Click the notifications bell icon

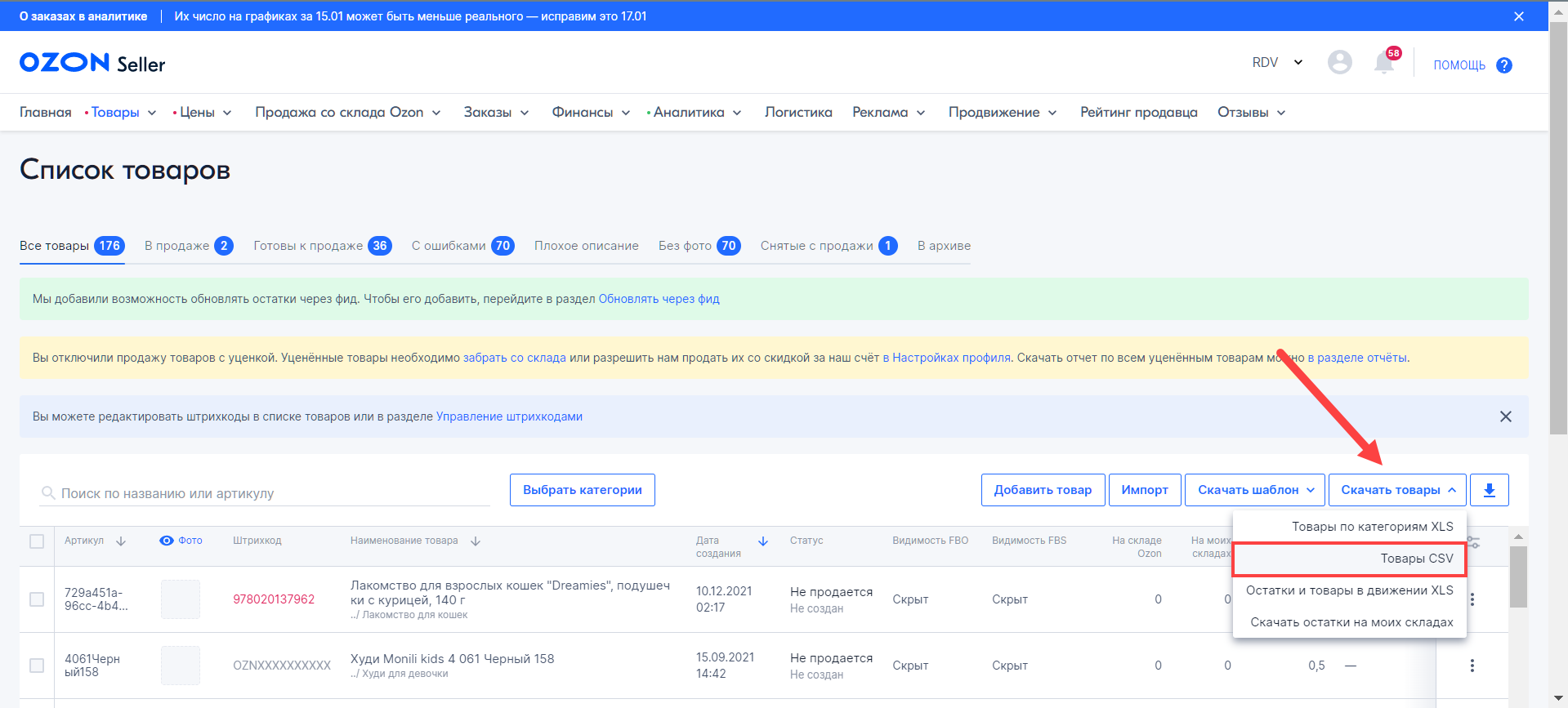click(x=1384, y=63)
